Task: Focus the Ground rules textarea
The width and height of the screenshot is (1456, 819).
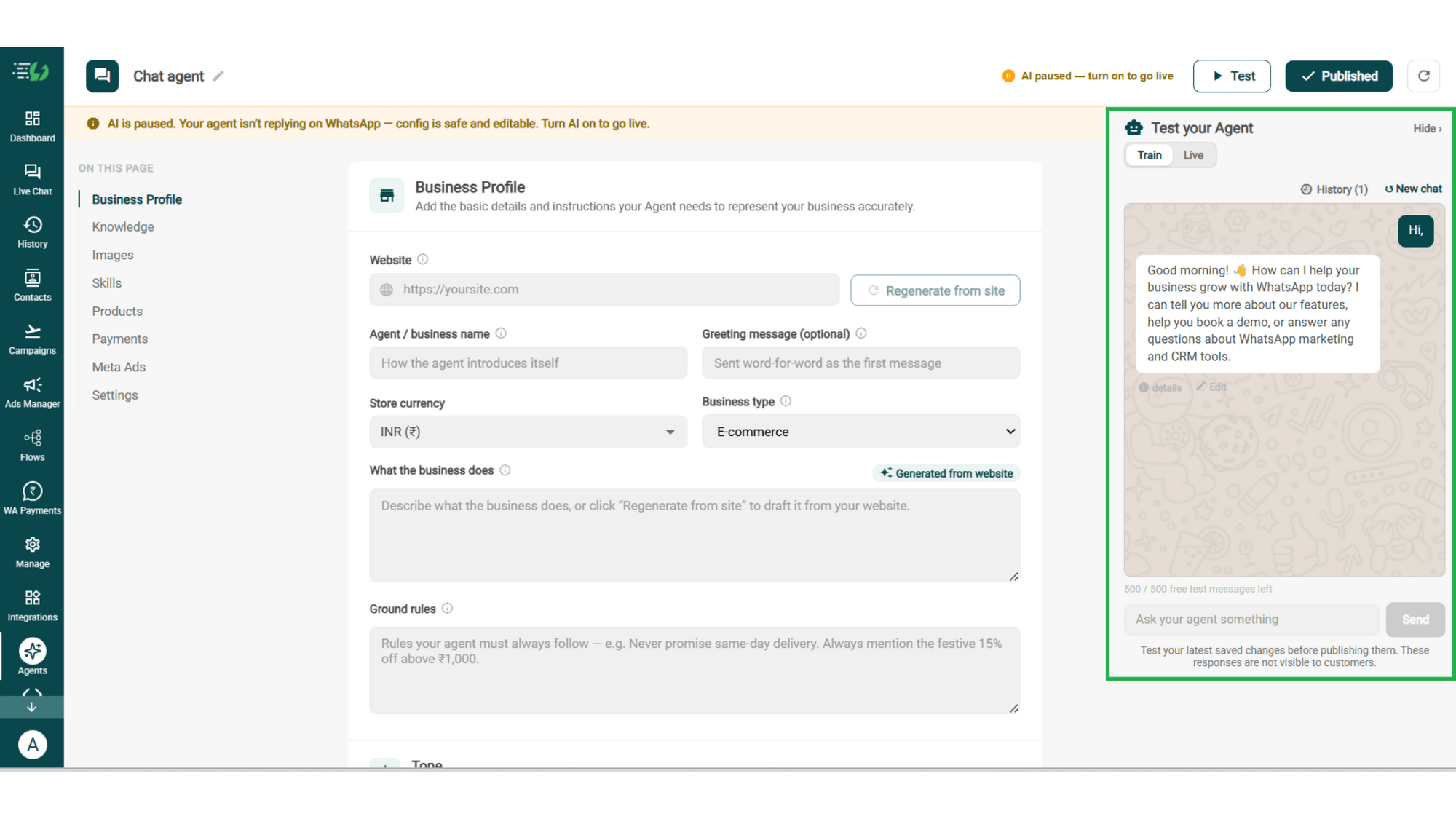Action: click(x=695, y=670)
